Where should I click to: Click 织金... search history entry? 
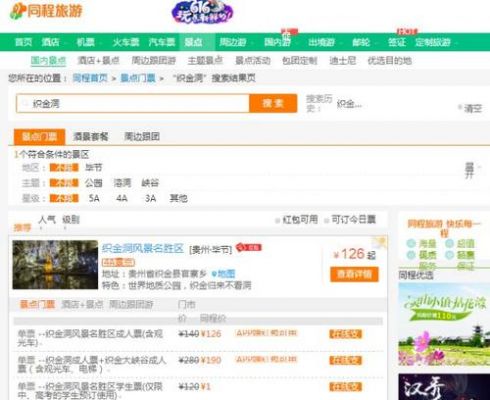coord(349,104)
